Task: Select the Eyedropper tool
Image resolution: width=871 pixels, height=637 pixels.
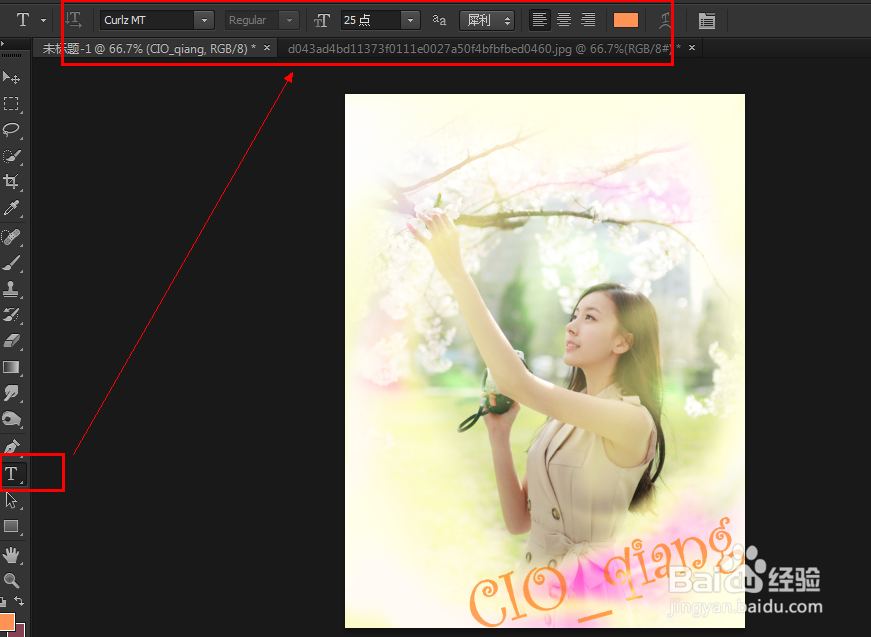Action: [x=11, y=208]
